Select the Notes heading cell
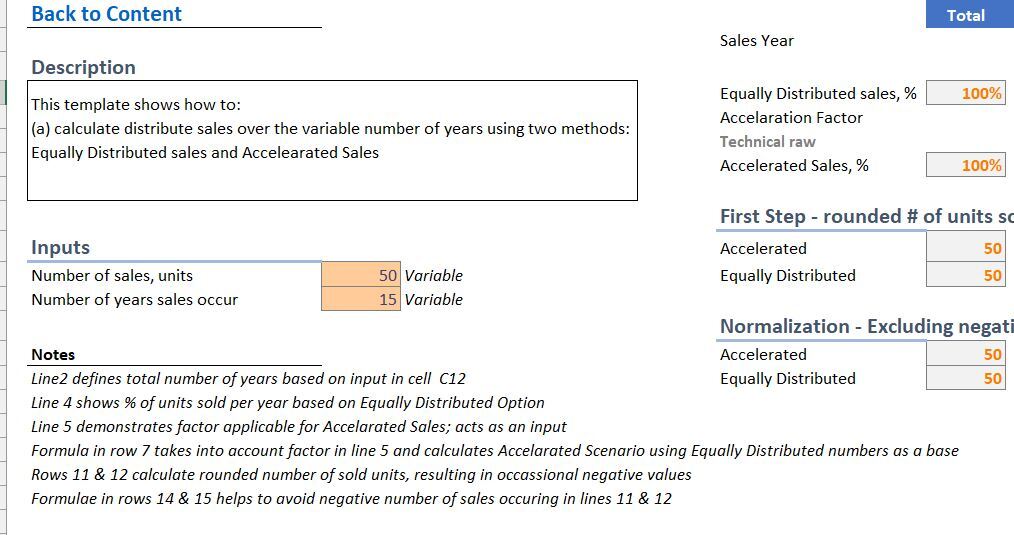The height and width of the screenshot is (535, 1014). tap(53, 354)
